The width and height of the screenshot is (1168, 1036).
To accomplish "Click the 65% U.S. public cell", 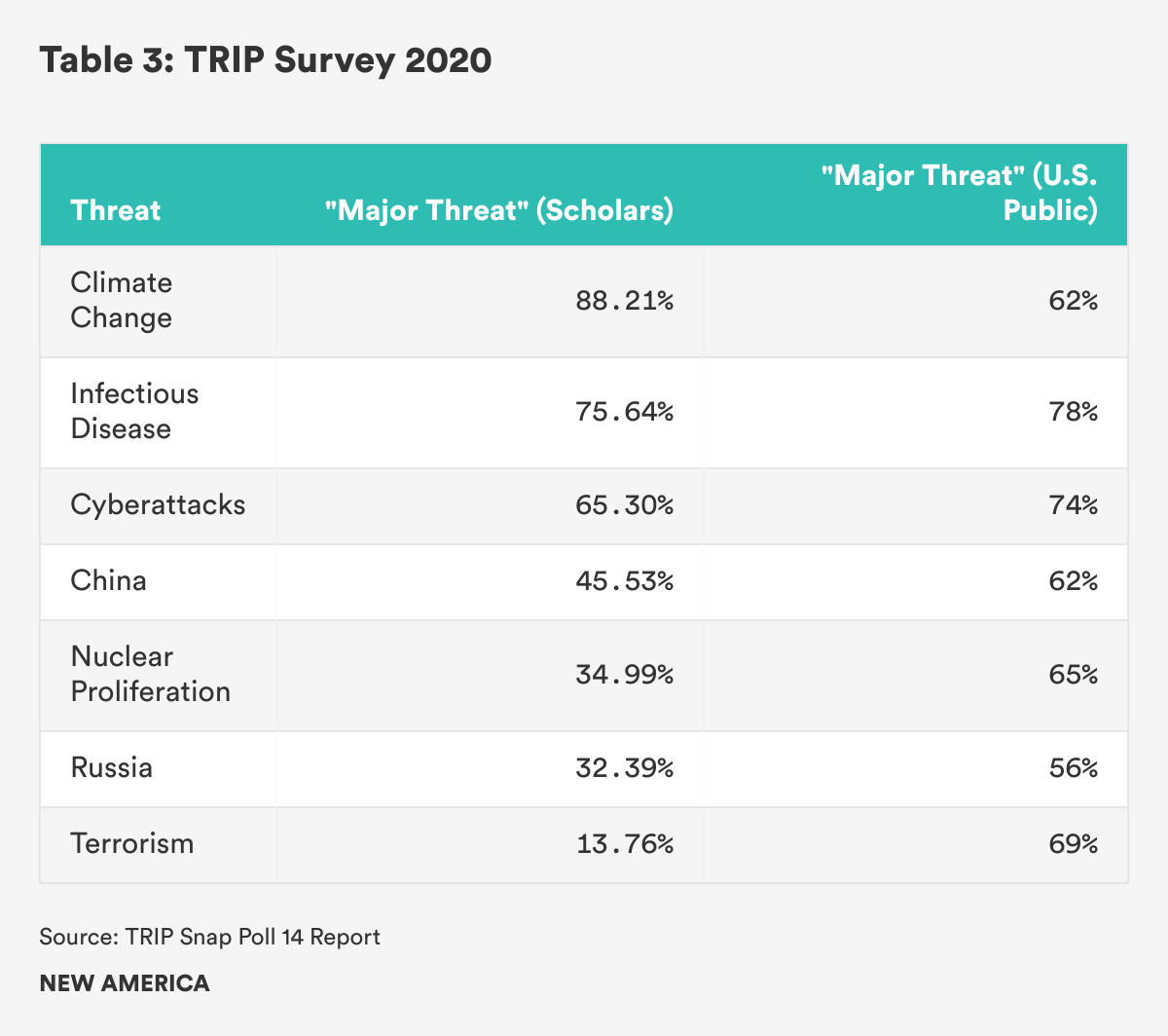I will pos(1073,675).
